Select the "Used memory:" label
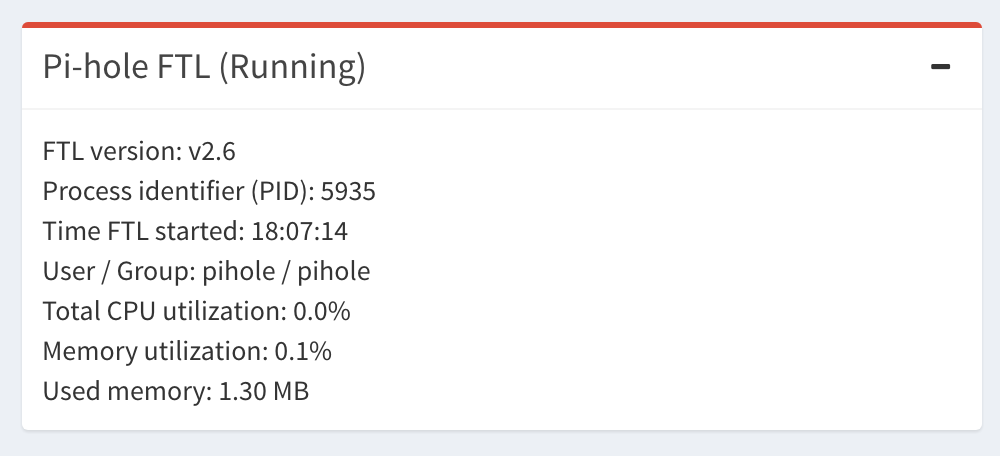 (126, 391)
